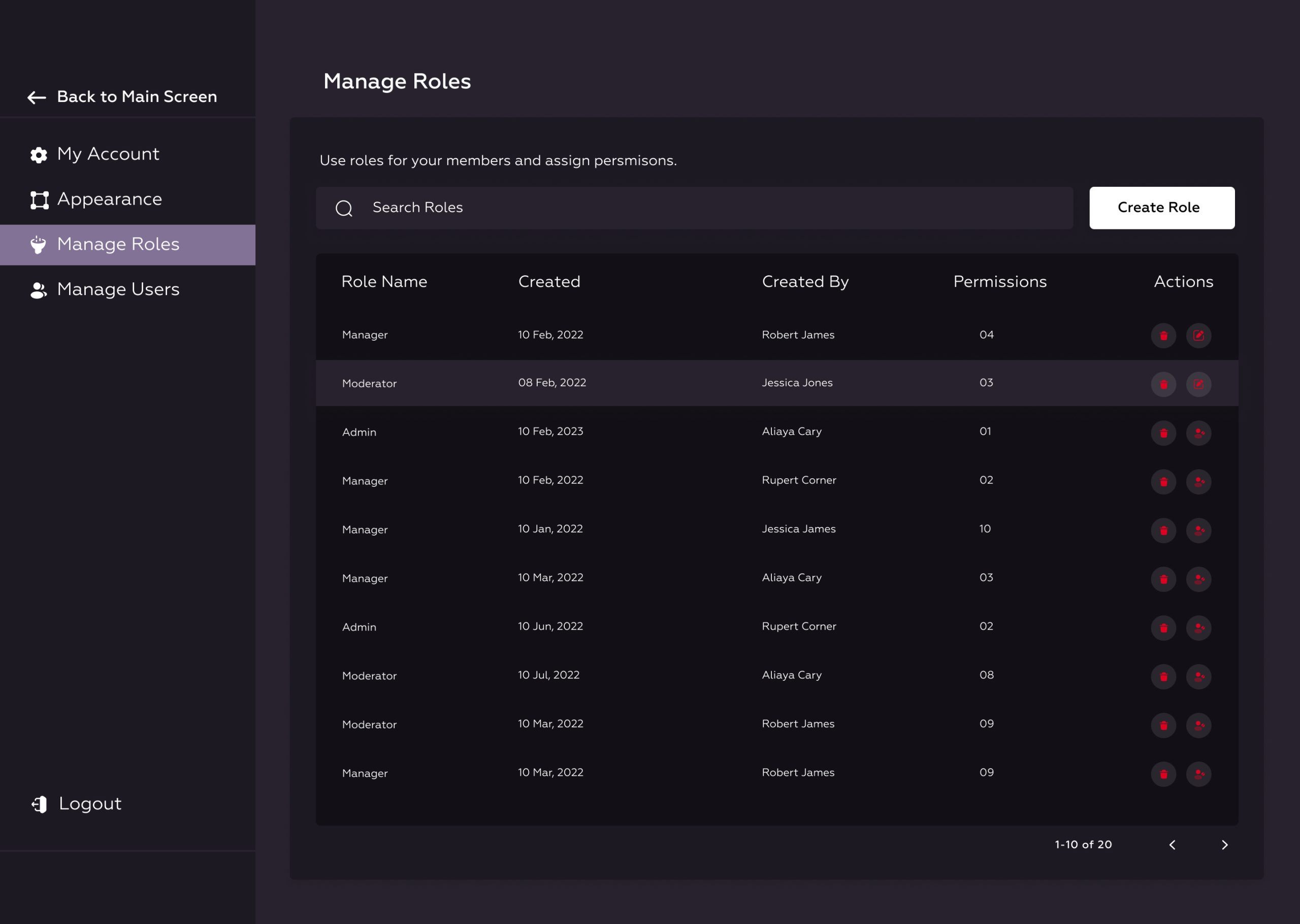Assign users to Moderator role with 08 permissions
This screenshot has width=1300, height=924.
tap(1198, 676)
